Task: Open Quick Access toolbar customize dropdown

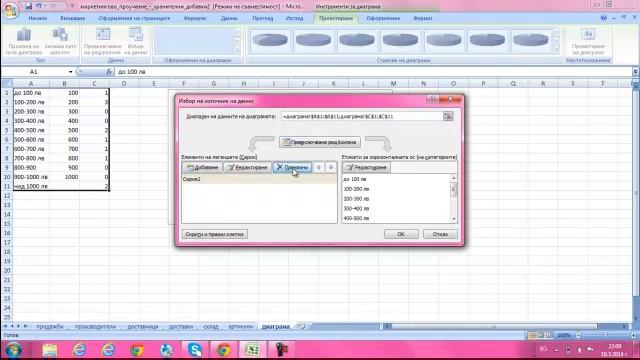Action: 72,7
